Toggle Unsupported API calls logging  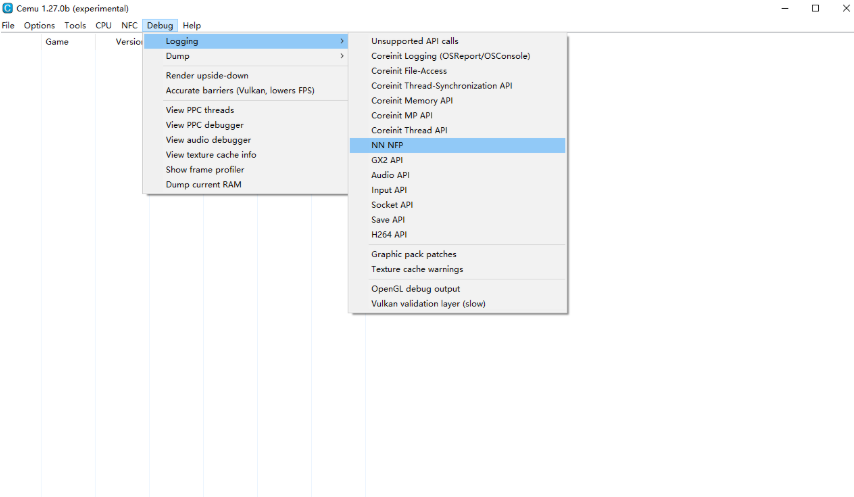[414, 41]
